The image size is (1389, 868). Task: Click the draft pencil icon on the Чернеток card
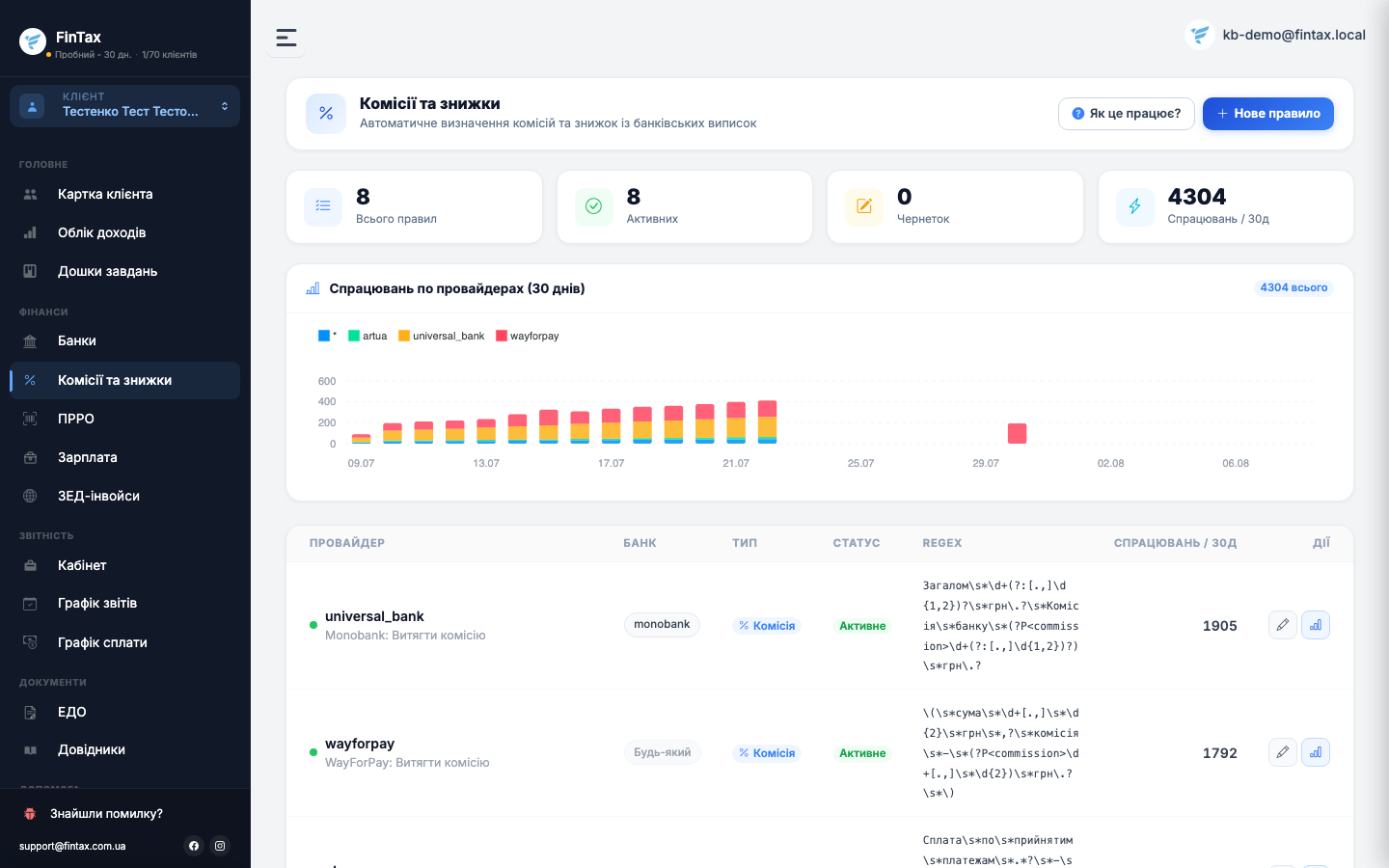[864, 206]
